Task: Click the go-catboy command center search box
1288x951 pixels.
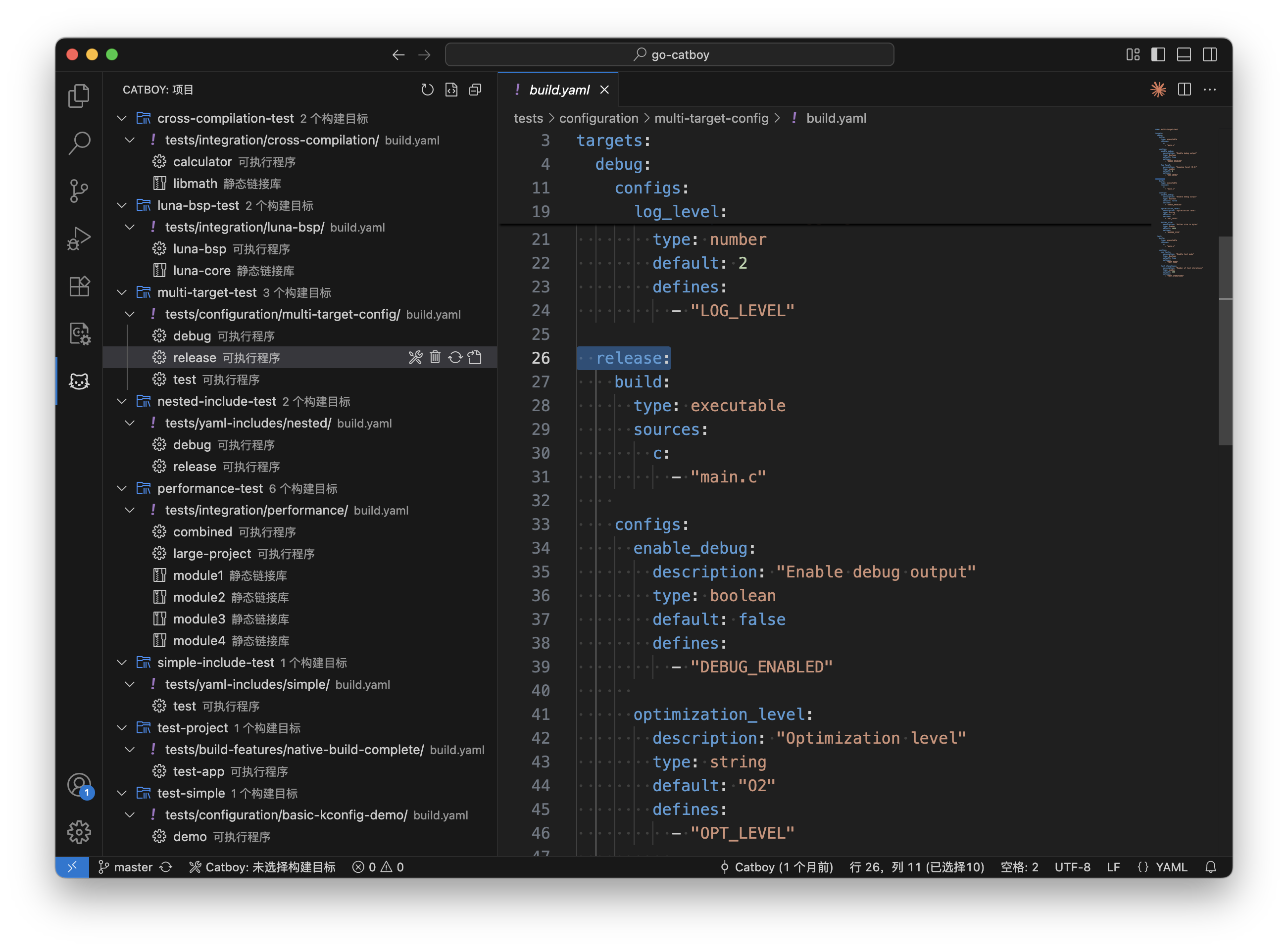Action: pyautogui.click(x=670, y=54)
